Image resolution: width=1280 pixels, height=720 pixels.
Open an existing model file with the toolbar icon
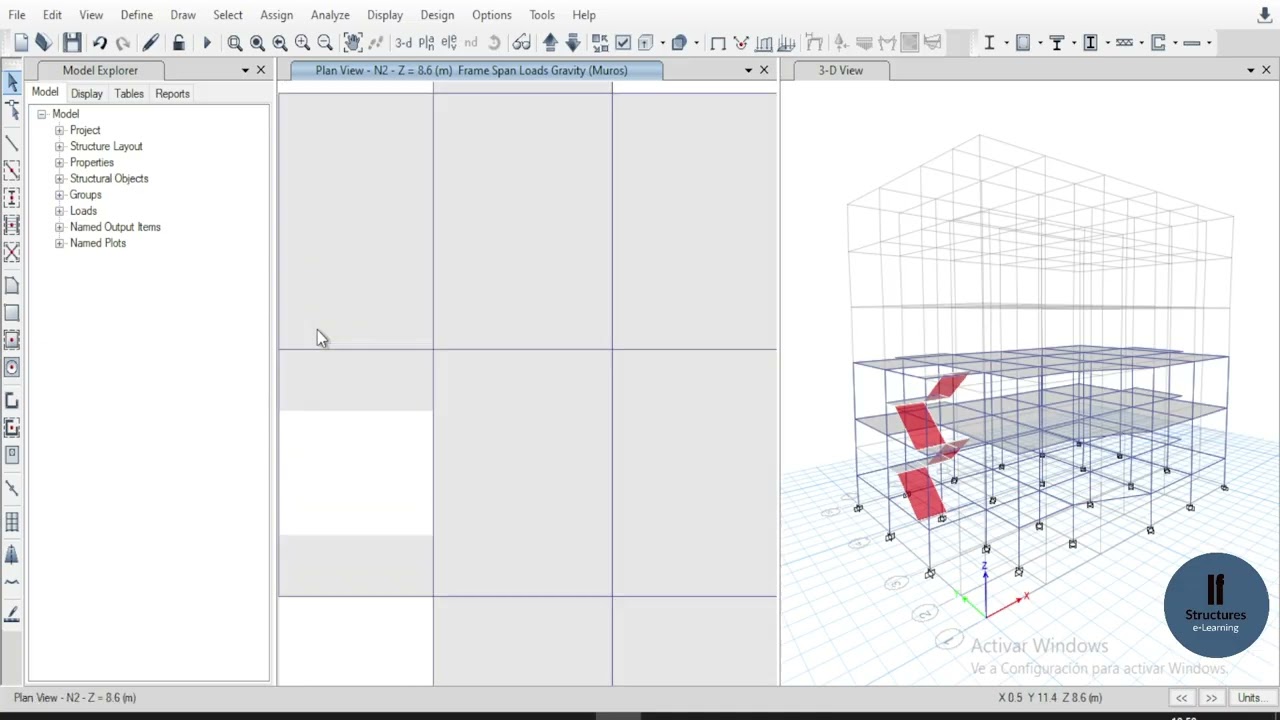point(43,42)
